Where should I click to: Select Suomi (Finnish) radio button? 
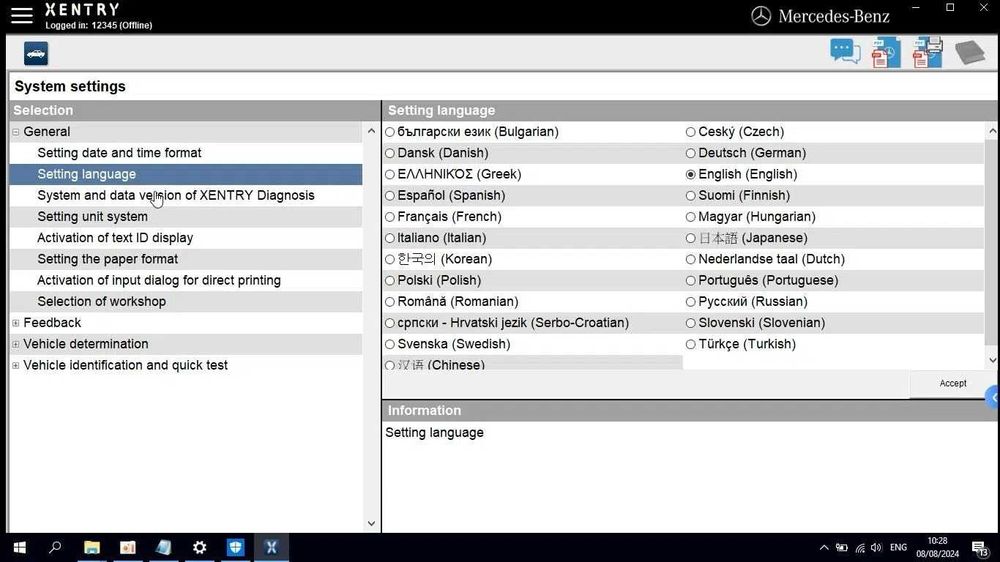(691, 196)
